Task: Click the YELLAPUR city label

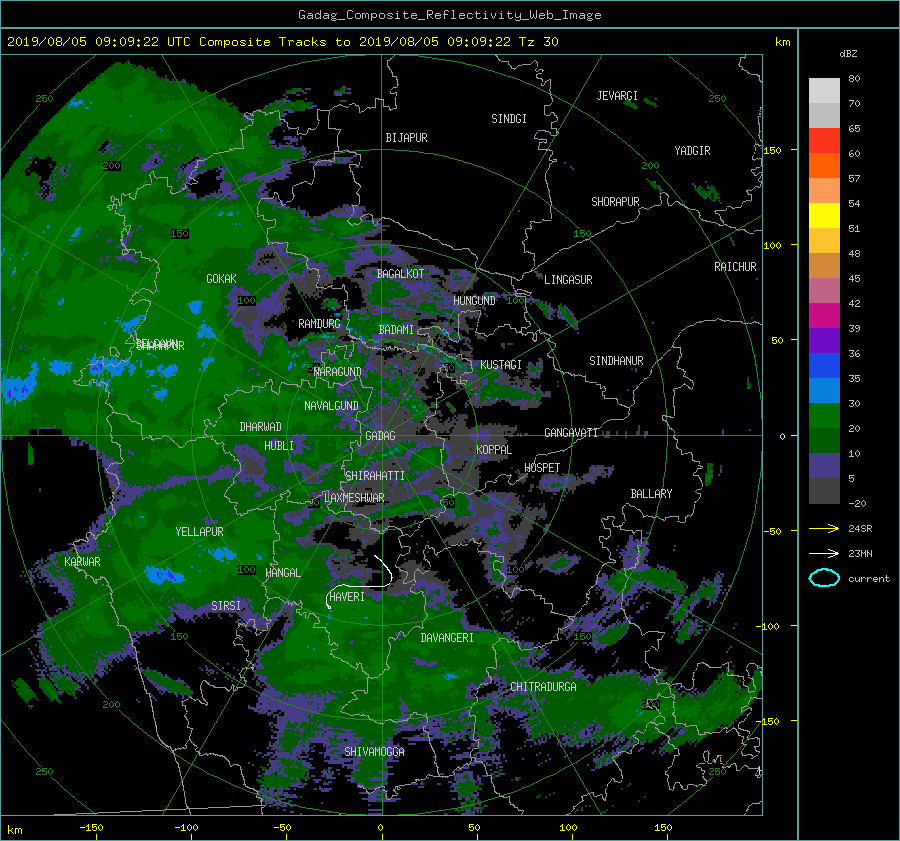Action: [199, 532]
